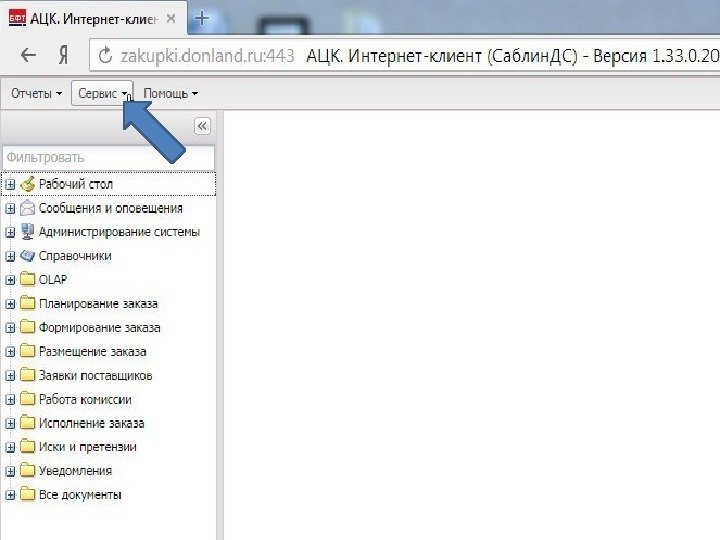Viewport: 720px width, 540px height.
Task: Select the Заявки поставщиков label
Action: click(96, 376)
